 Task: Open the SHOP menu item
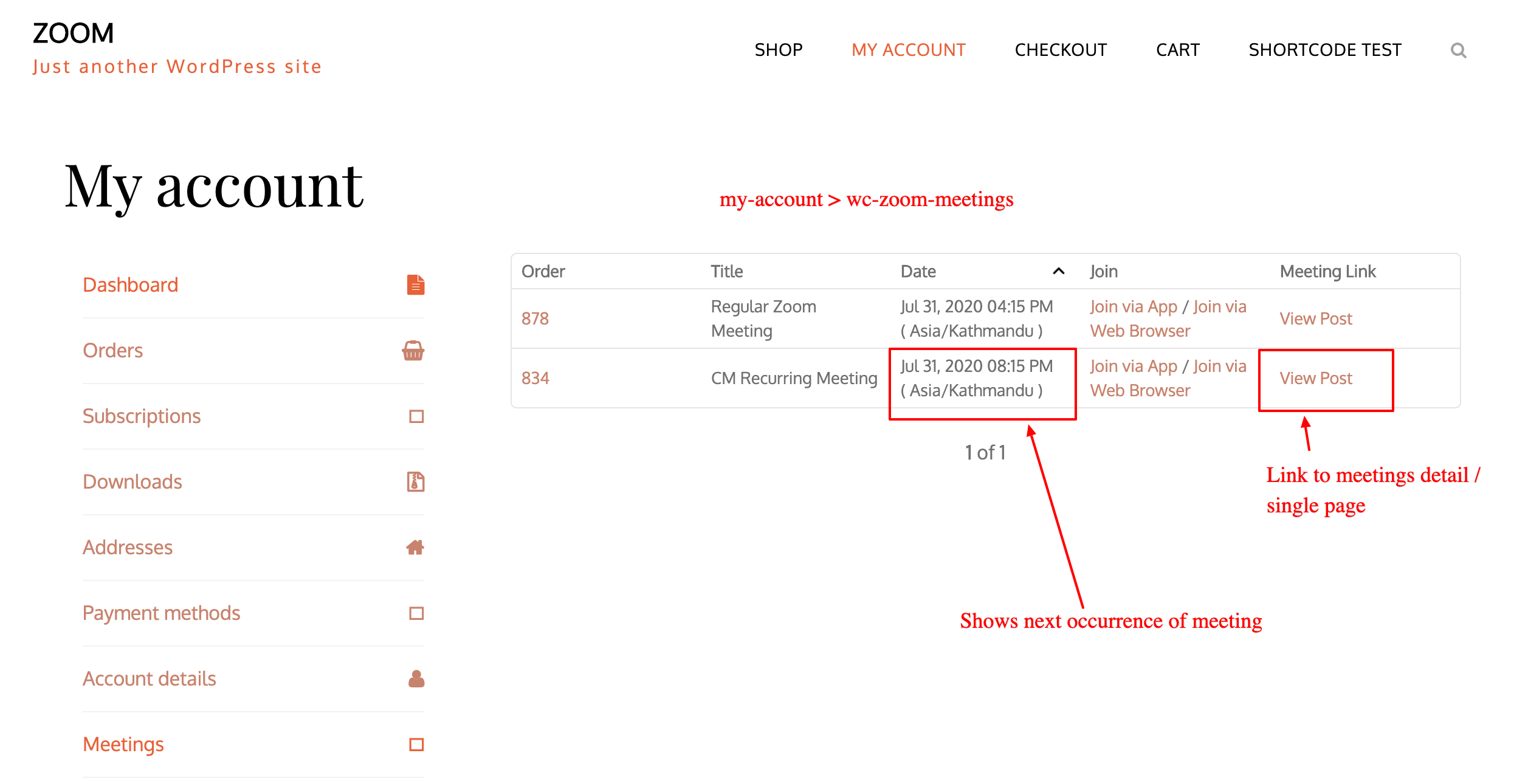(779, 50)
